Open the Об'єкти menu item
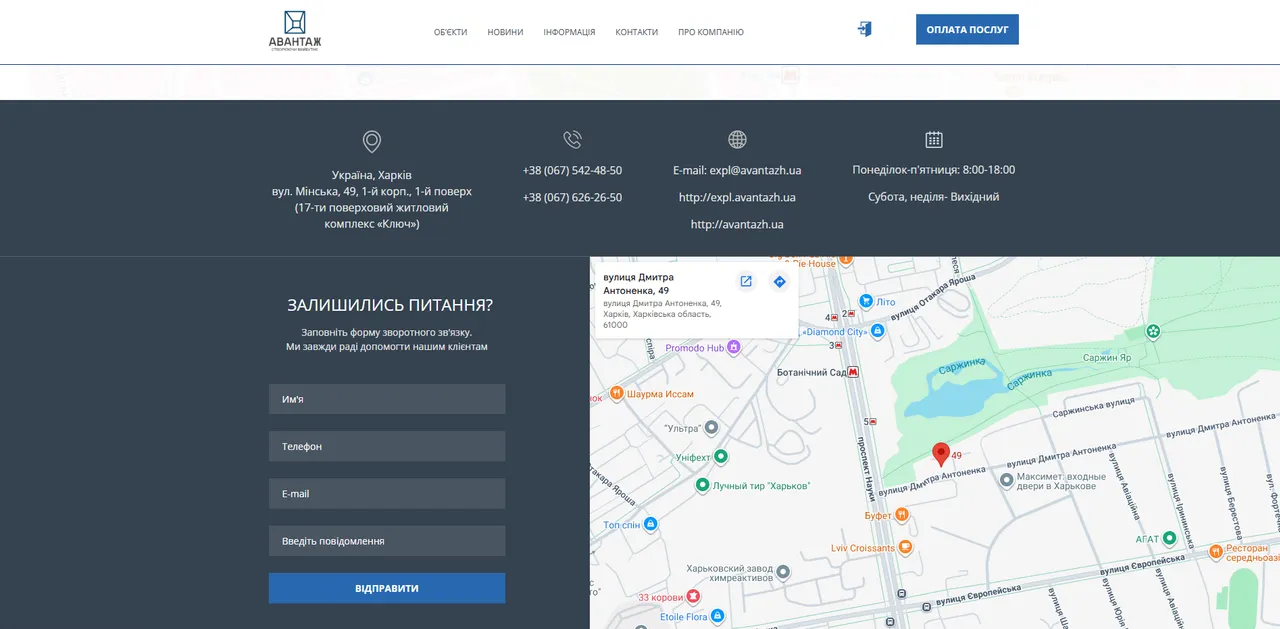The image size is (1280, 629). (451, 32)
